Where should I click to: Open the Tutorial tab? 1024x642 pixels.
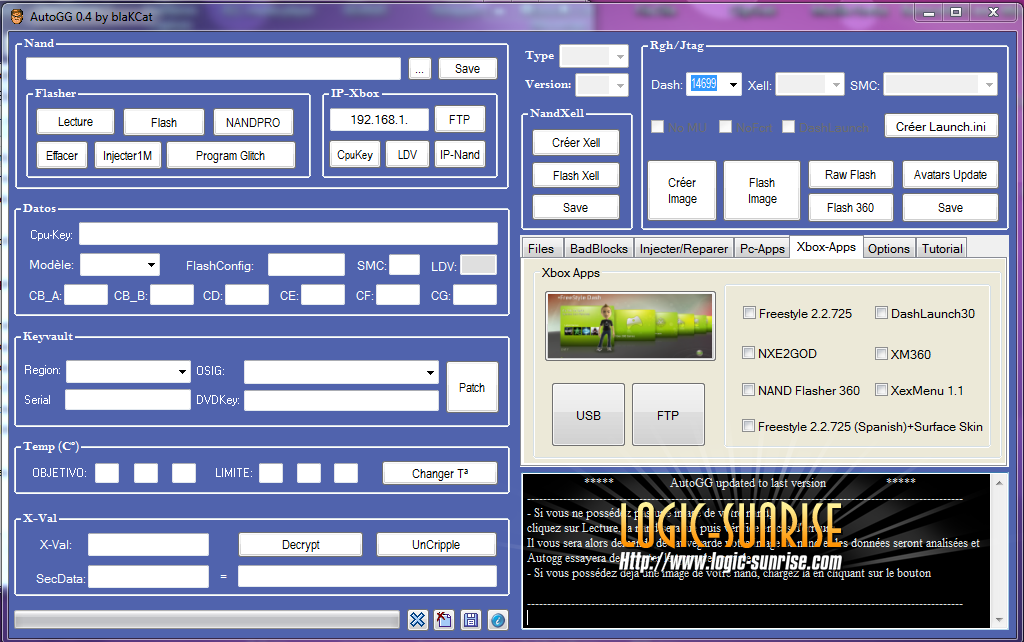coord(941,248)
